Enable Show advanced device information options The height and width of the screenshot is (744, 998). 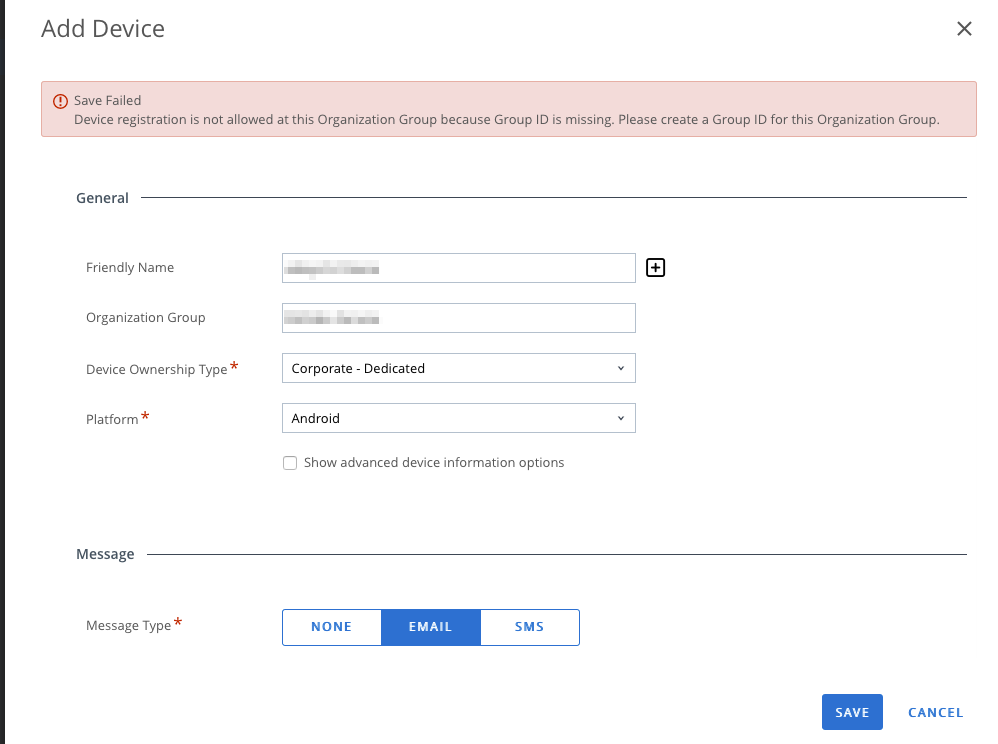click(290, 463)
